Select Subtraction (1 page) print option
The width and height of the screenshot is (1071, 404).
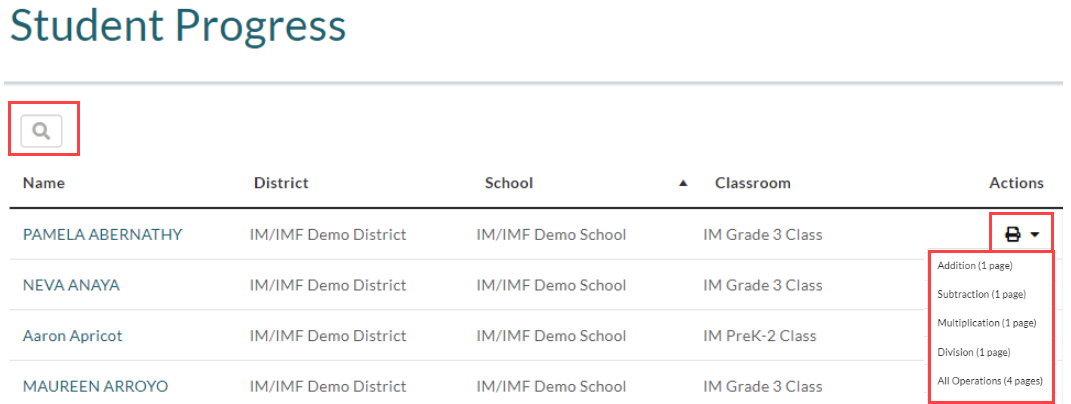pos(982,294)
